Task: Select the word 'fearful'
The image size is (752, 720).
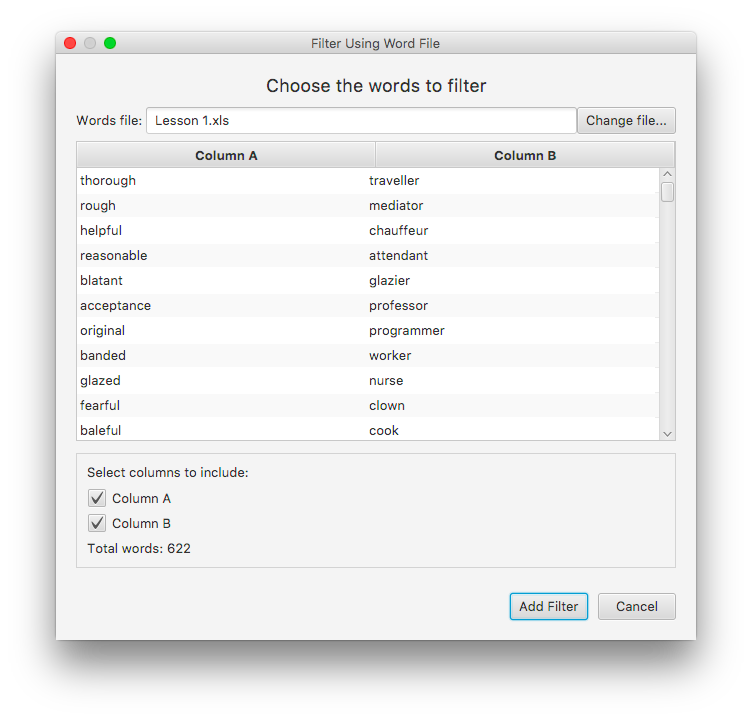Action: click(100, 405)
